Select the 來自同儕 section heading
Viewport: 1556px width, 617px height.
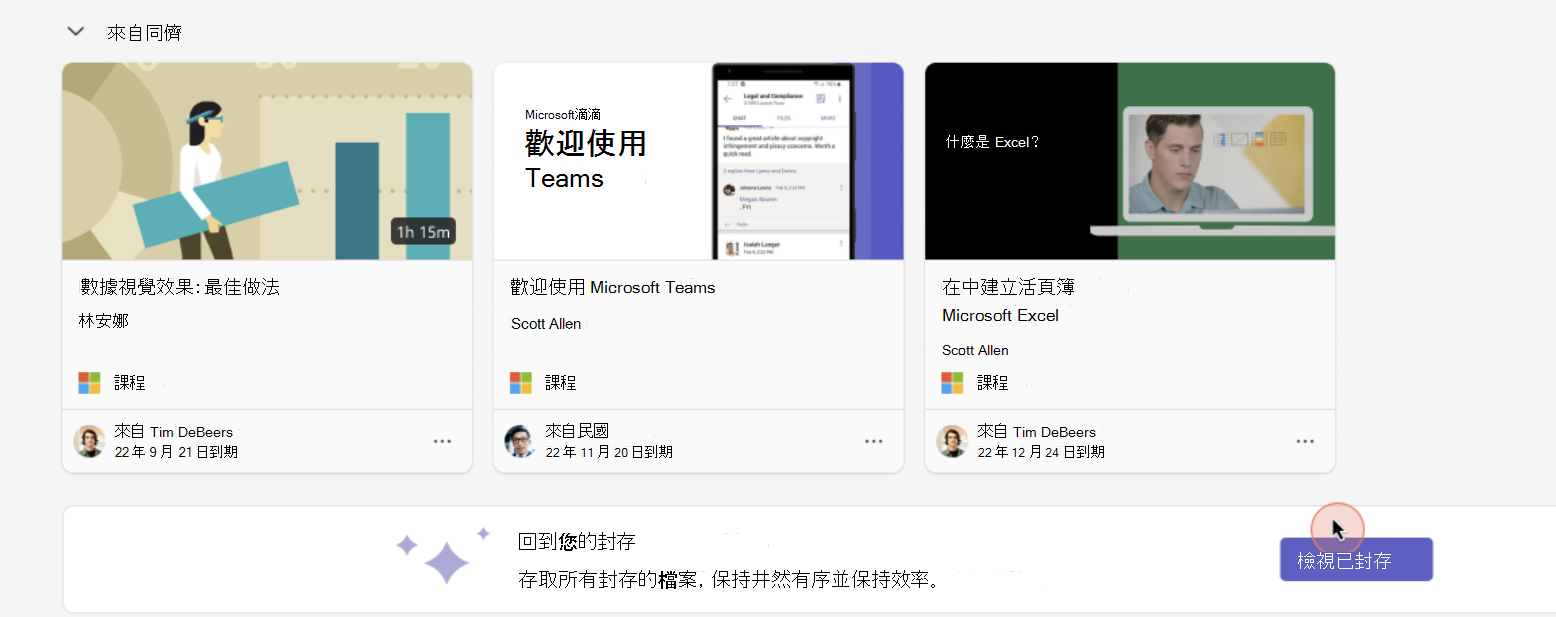pyautogui.click(x=144, y=33)
